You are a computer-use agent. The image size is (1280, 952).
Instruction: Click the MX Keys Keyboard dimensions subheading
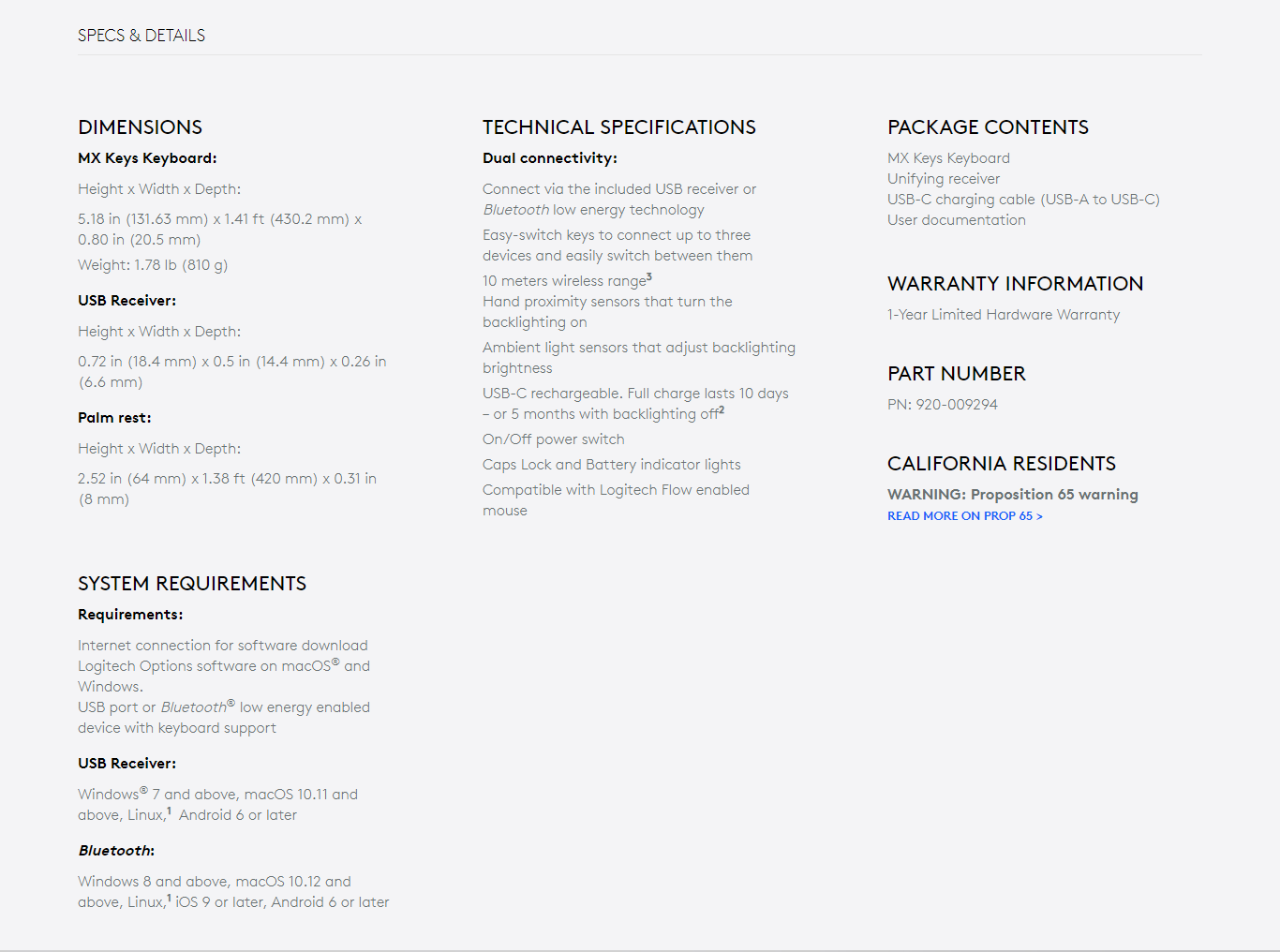(x=147, y=158)
